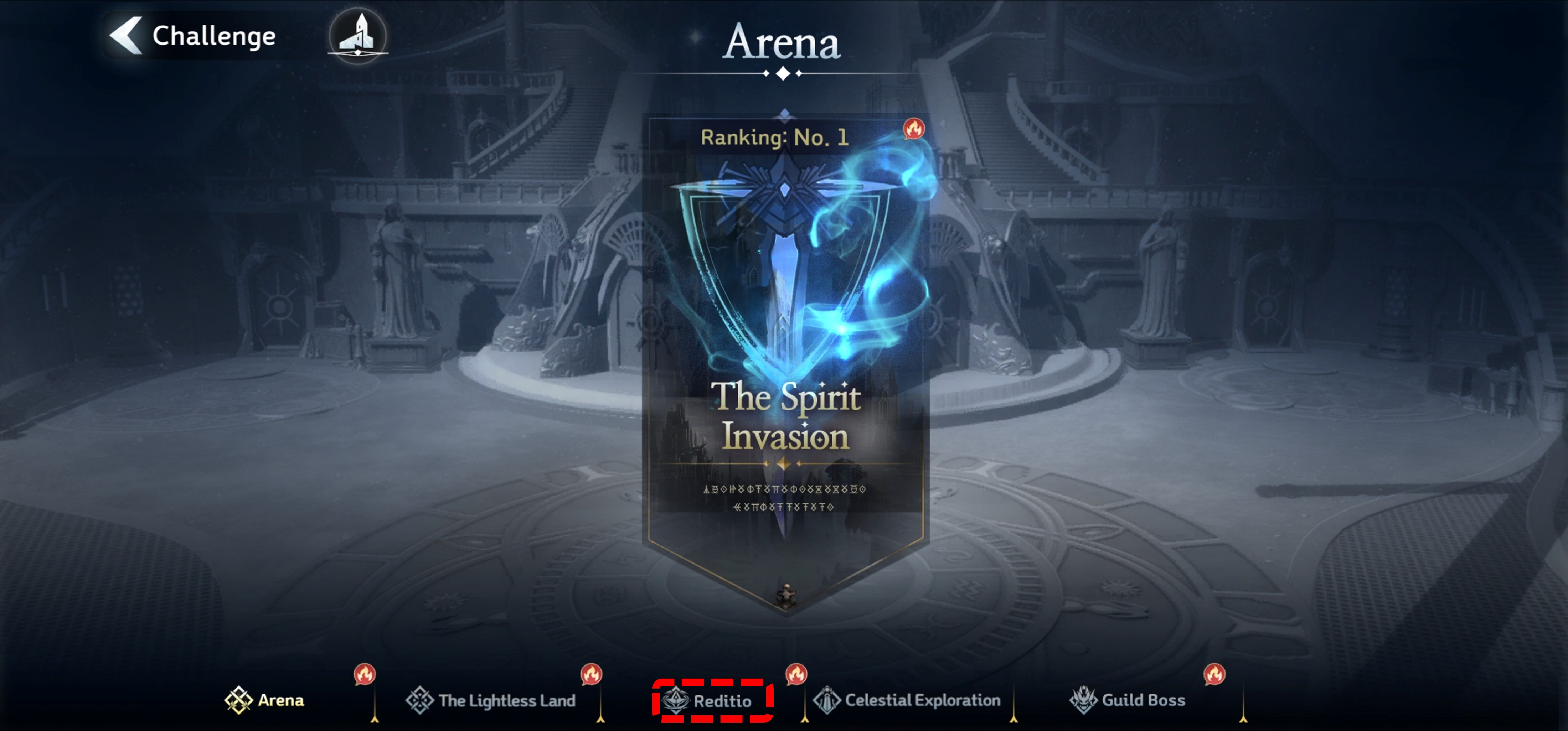Click the Reditio emblem icon
This screenshot has width=1568, height=731.
[676, 701]
